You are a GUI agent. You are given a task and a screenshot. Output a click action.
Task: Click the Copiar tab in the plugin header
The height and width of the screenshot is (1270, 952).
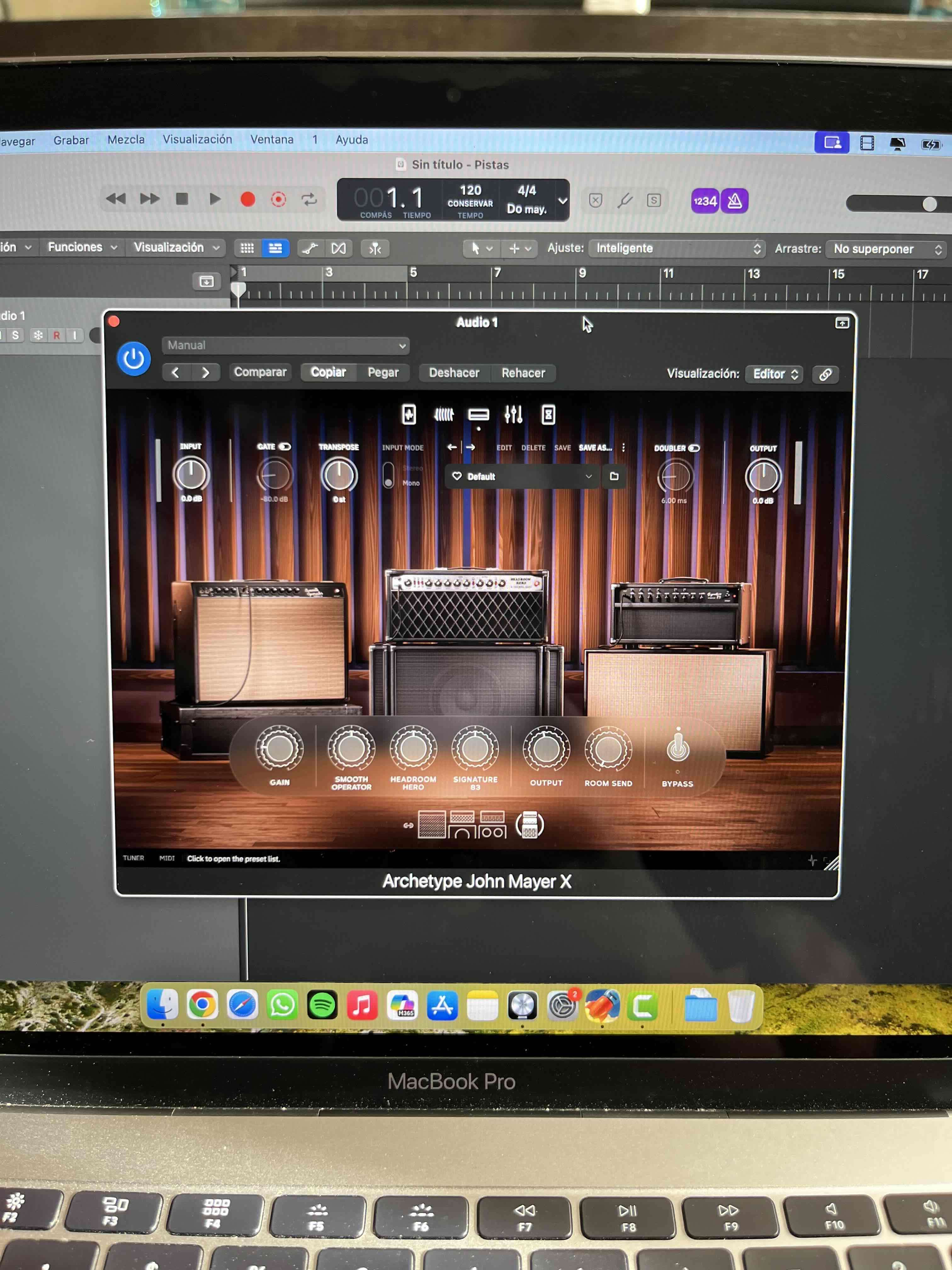coord(328,372)
